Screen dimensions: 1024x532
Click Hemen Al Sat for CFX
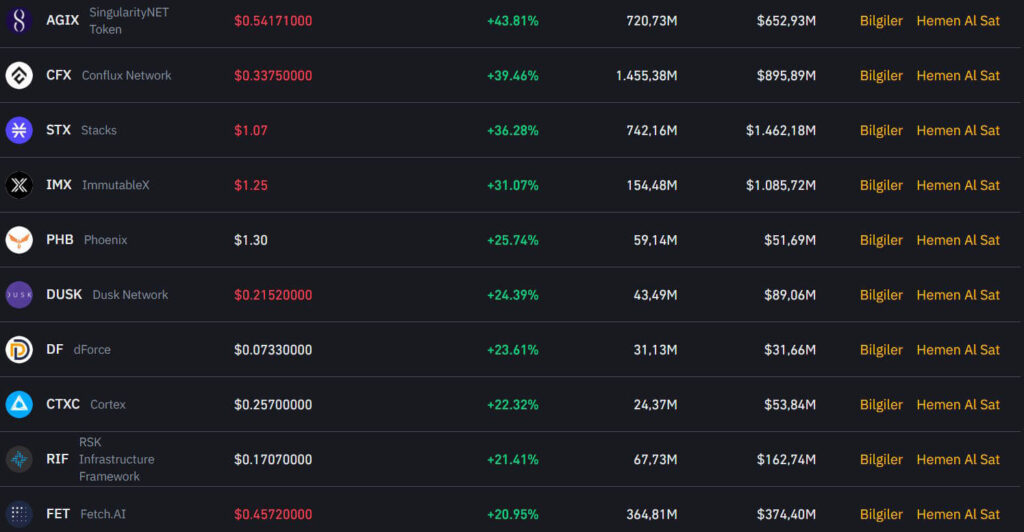click(958, 76)
